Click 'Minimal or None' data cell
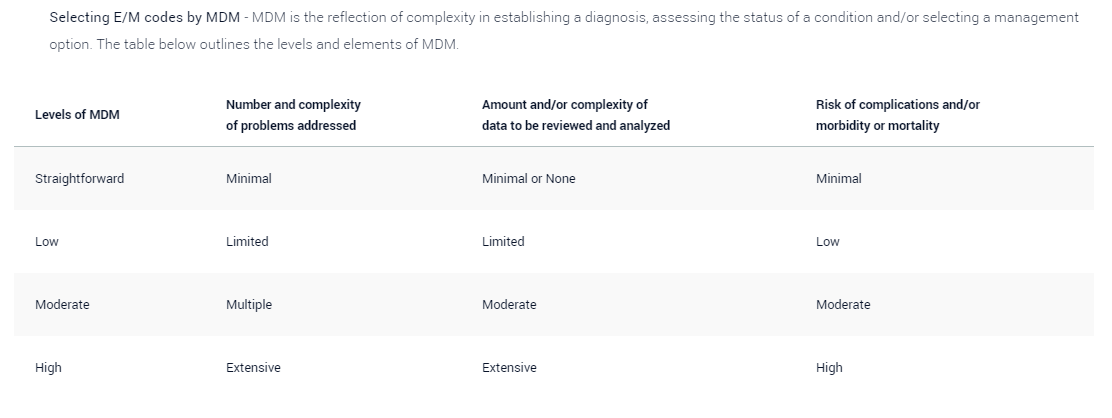Image resolution: width=1112 pixels, height=418 pixels. pyautogui.click(x=528, y=179)
